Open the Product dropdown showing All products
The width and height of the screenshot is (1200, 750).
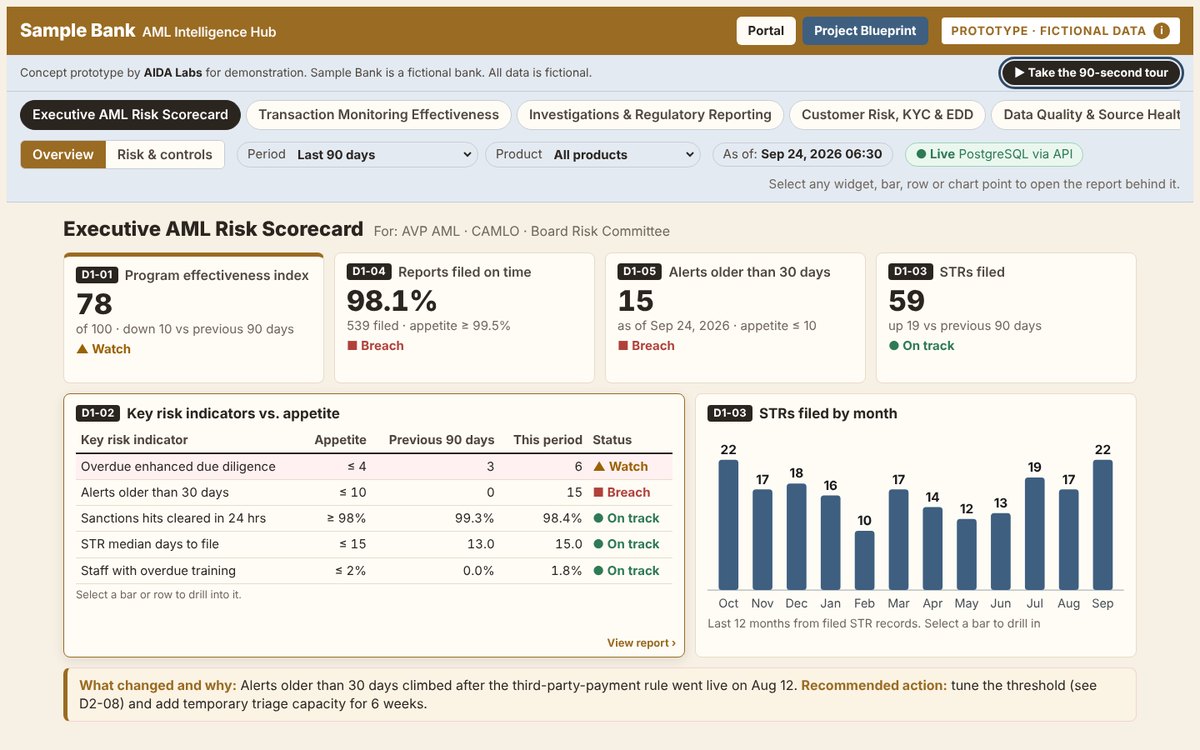pos(592,155)
